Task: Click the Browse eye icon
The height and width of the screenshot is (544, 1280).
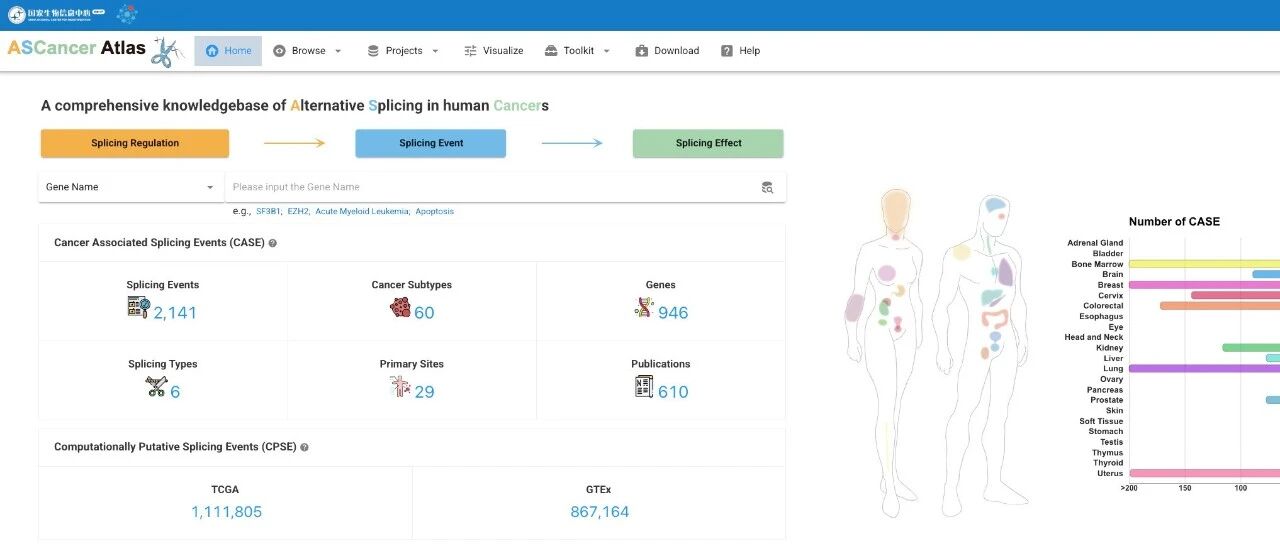Action: coord(279,51)
